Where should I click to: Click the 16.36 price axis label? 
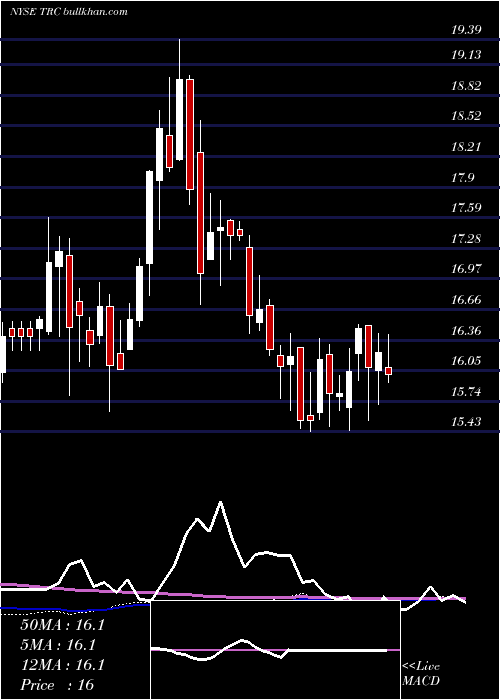point(466,331)
